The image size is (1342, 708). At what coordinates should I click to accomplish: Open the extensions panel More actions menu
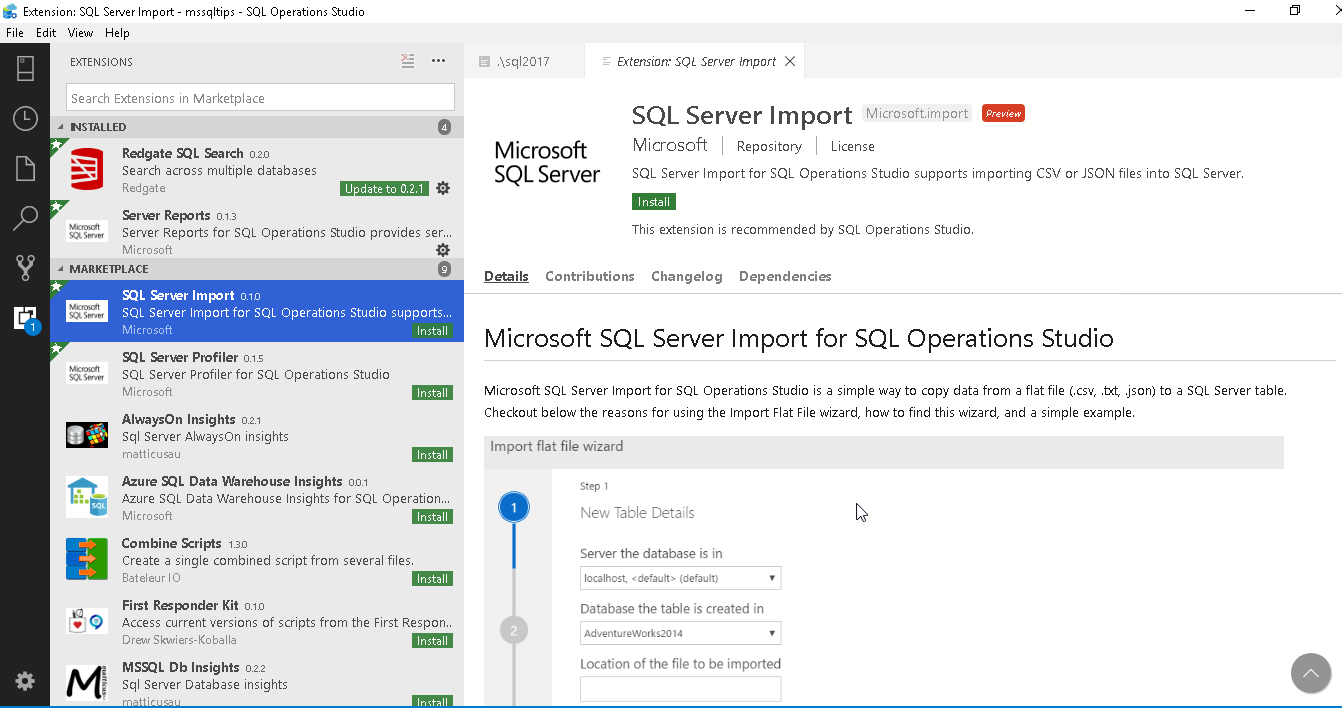(438, 61)
